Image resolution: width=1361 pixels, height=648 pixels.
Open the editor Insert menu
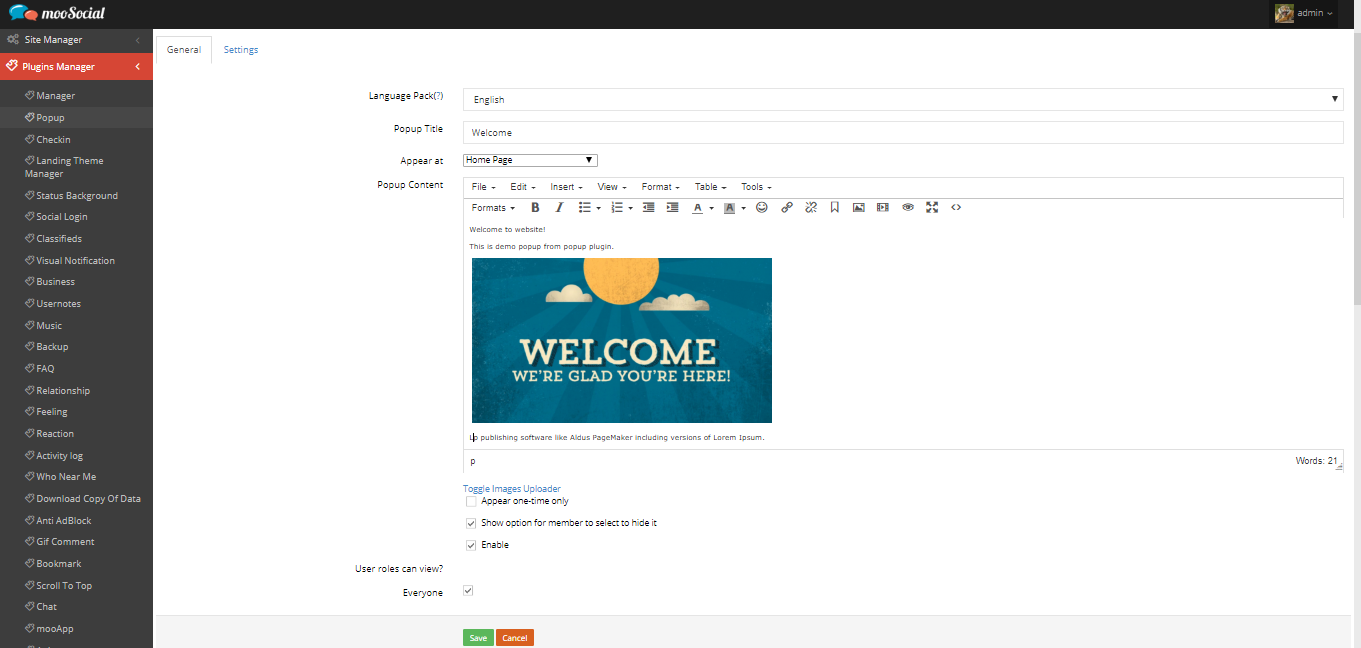(x=566, y=187)
